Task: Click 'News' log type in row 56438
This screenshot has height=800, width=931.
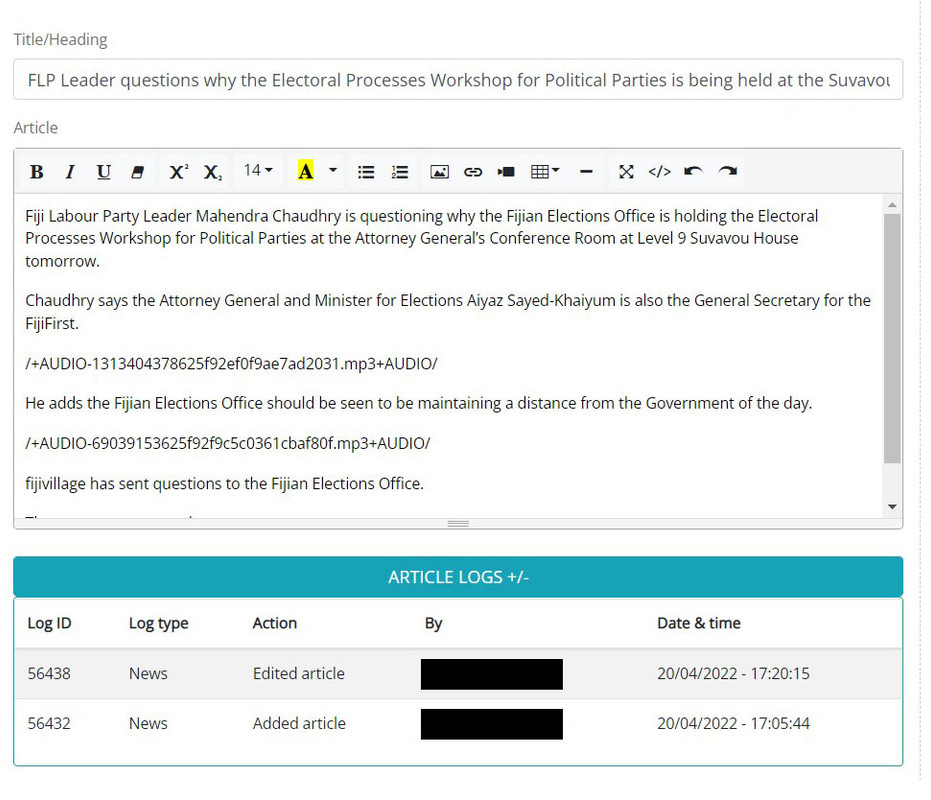Action: point(148,673)
